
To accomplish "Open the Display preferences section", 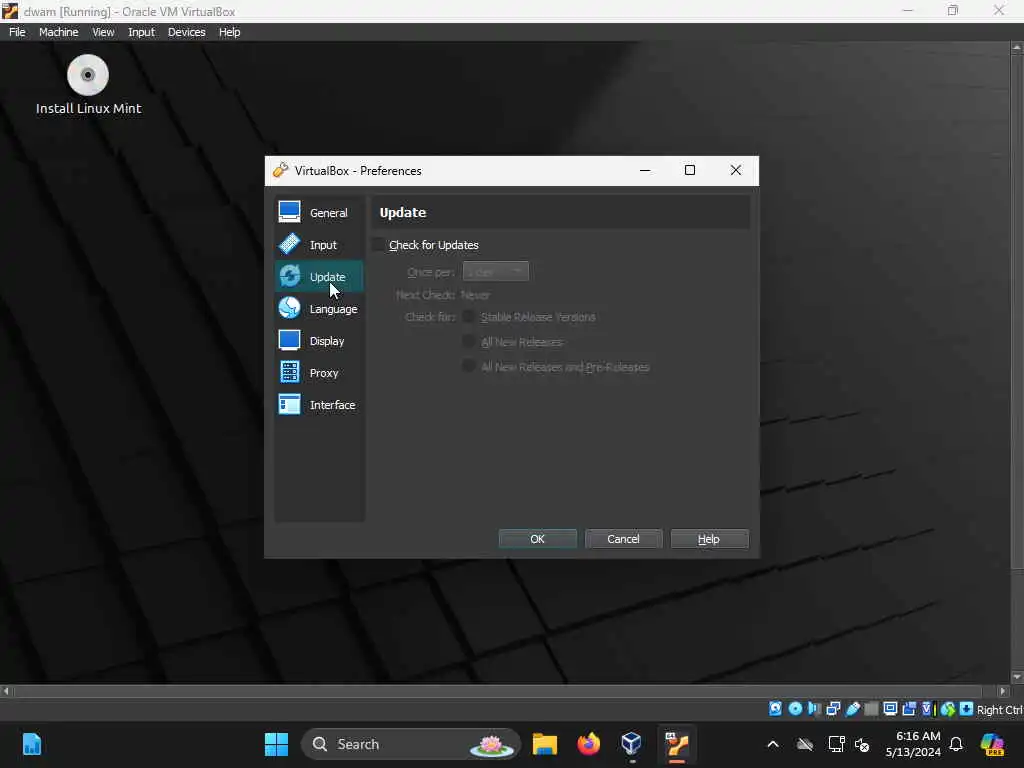I will click(x=319, y=340).
